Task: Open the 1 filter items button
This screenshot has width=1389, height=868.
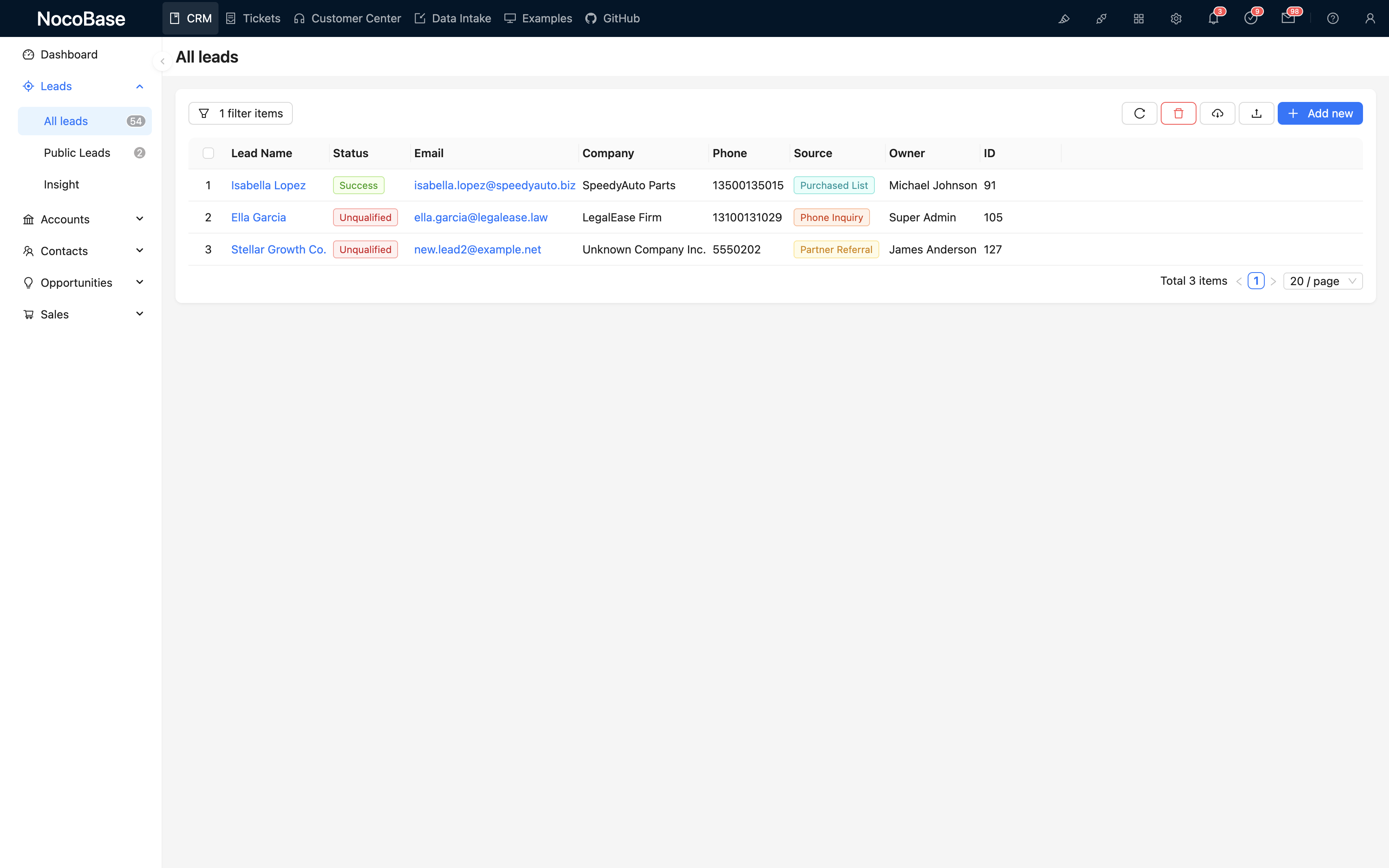Action: click(240, 114)
